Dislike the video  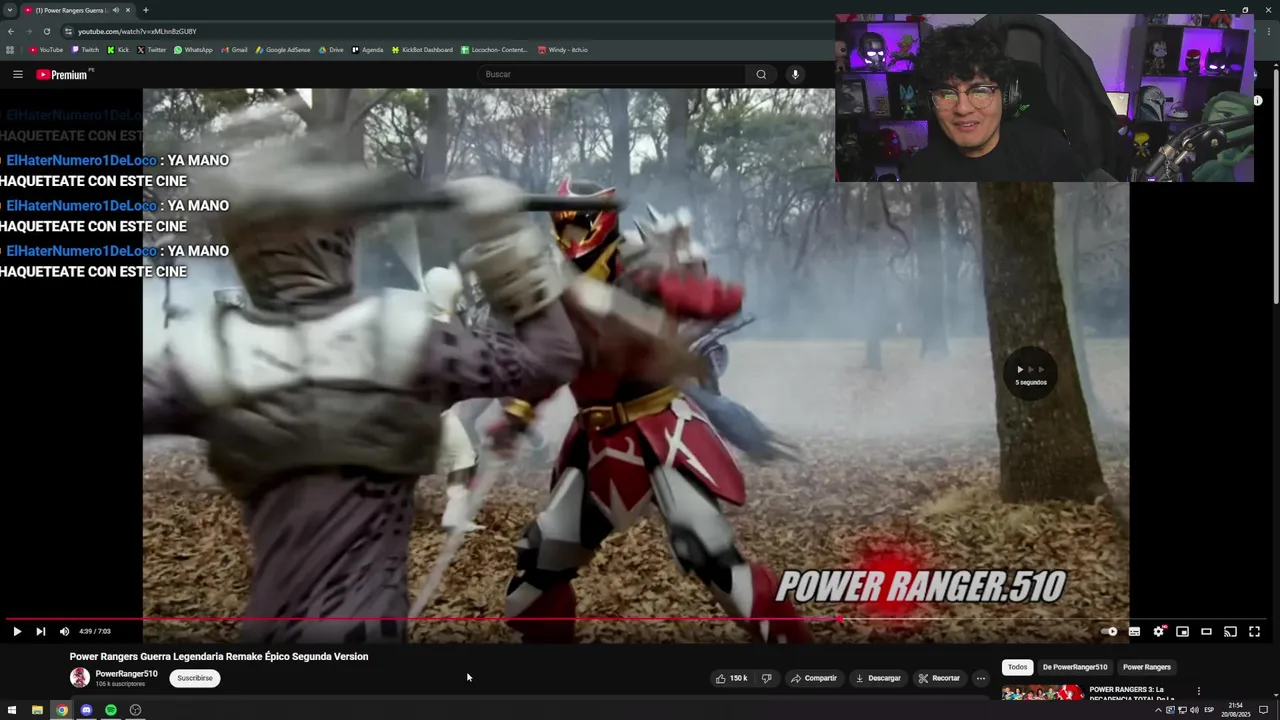click(x=766, y=678)
